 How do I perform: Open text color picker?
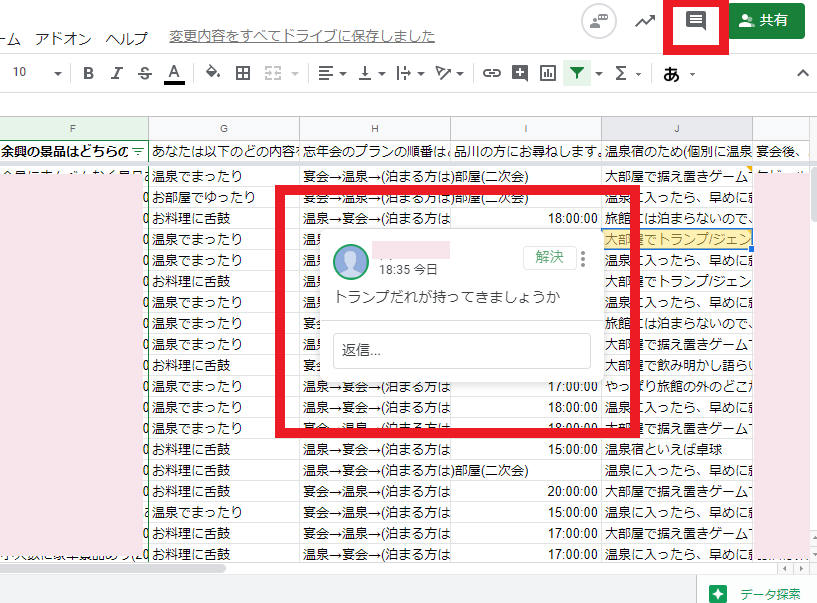[174, 73]
